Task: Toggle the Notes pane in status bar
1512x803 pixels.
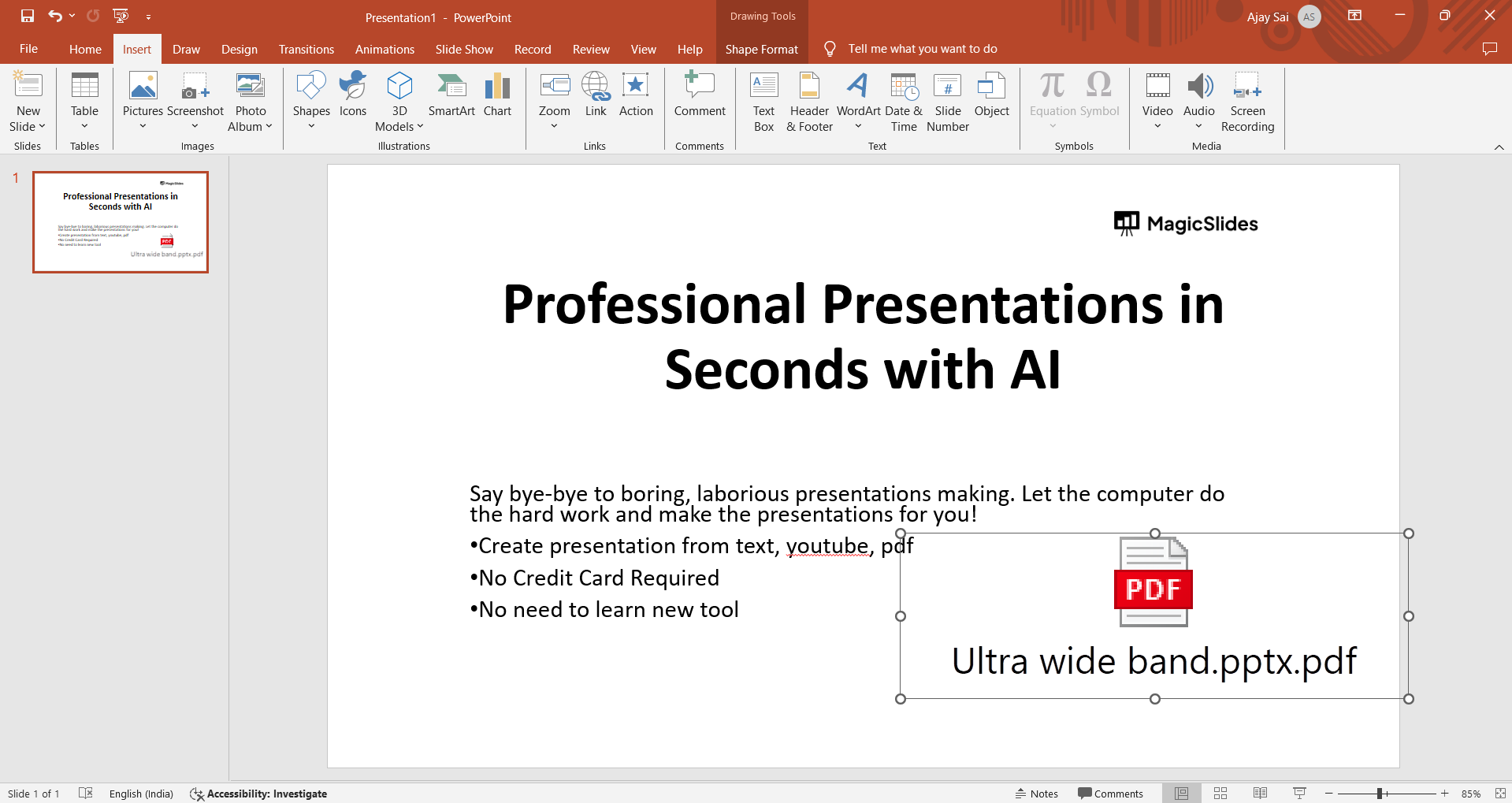Action: (1036, 794)
